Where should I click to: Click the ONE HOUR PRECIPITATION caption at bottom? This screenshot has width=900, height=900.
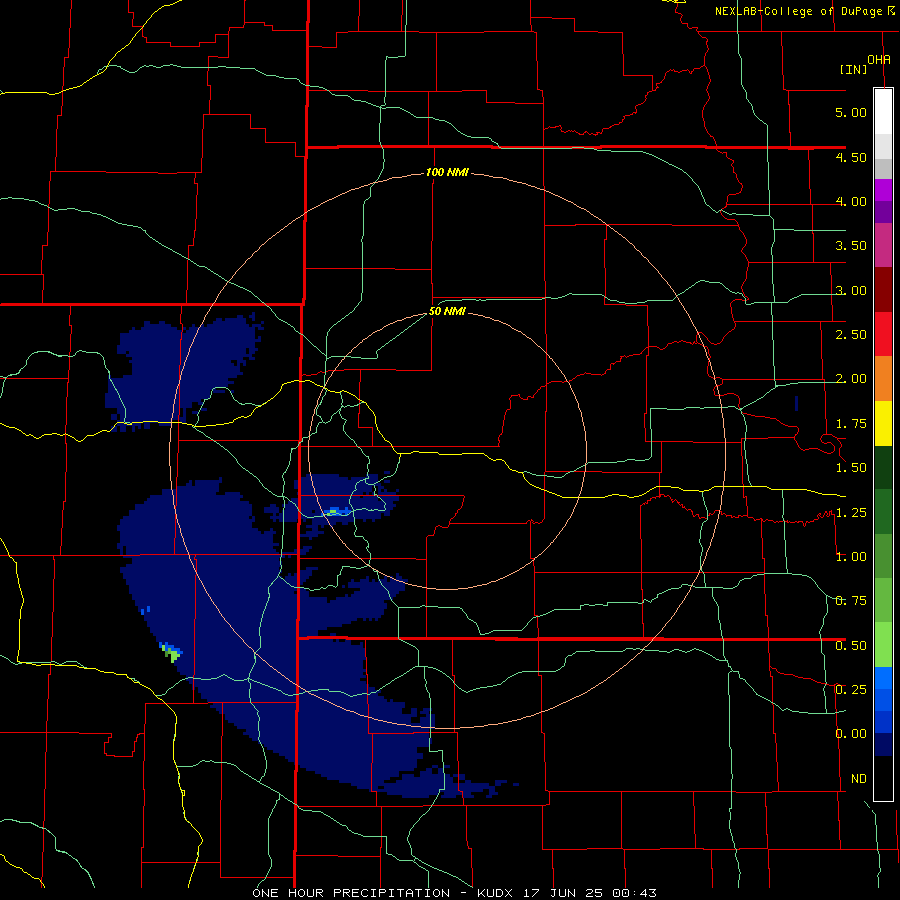(455, 893)
